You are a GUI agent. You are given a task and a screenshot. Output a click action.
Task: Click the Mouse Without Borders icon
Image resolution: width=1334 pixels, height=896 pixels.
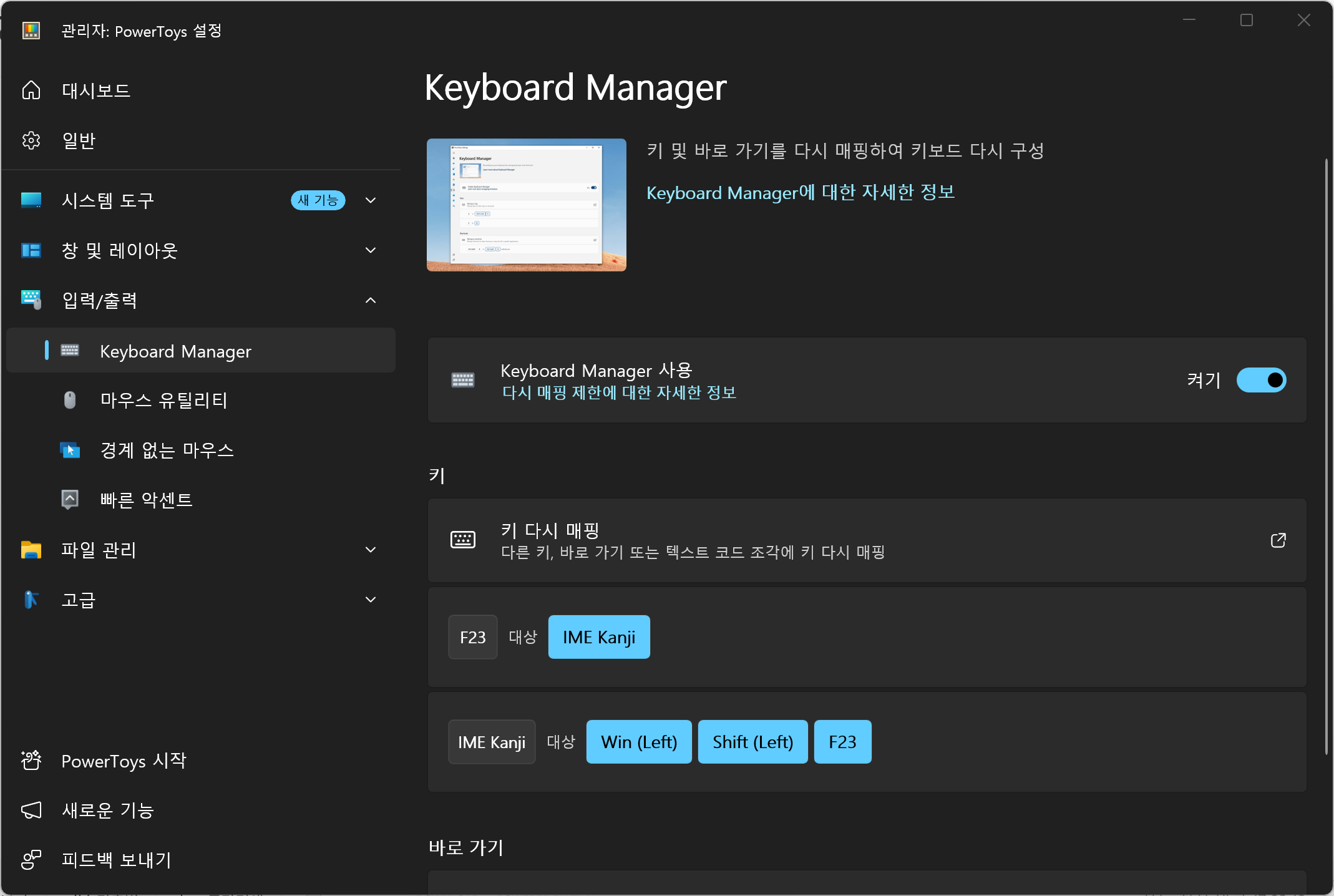pos(70,450)
